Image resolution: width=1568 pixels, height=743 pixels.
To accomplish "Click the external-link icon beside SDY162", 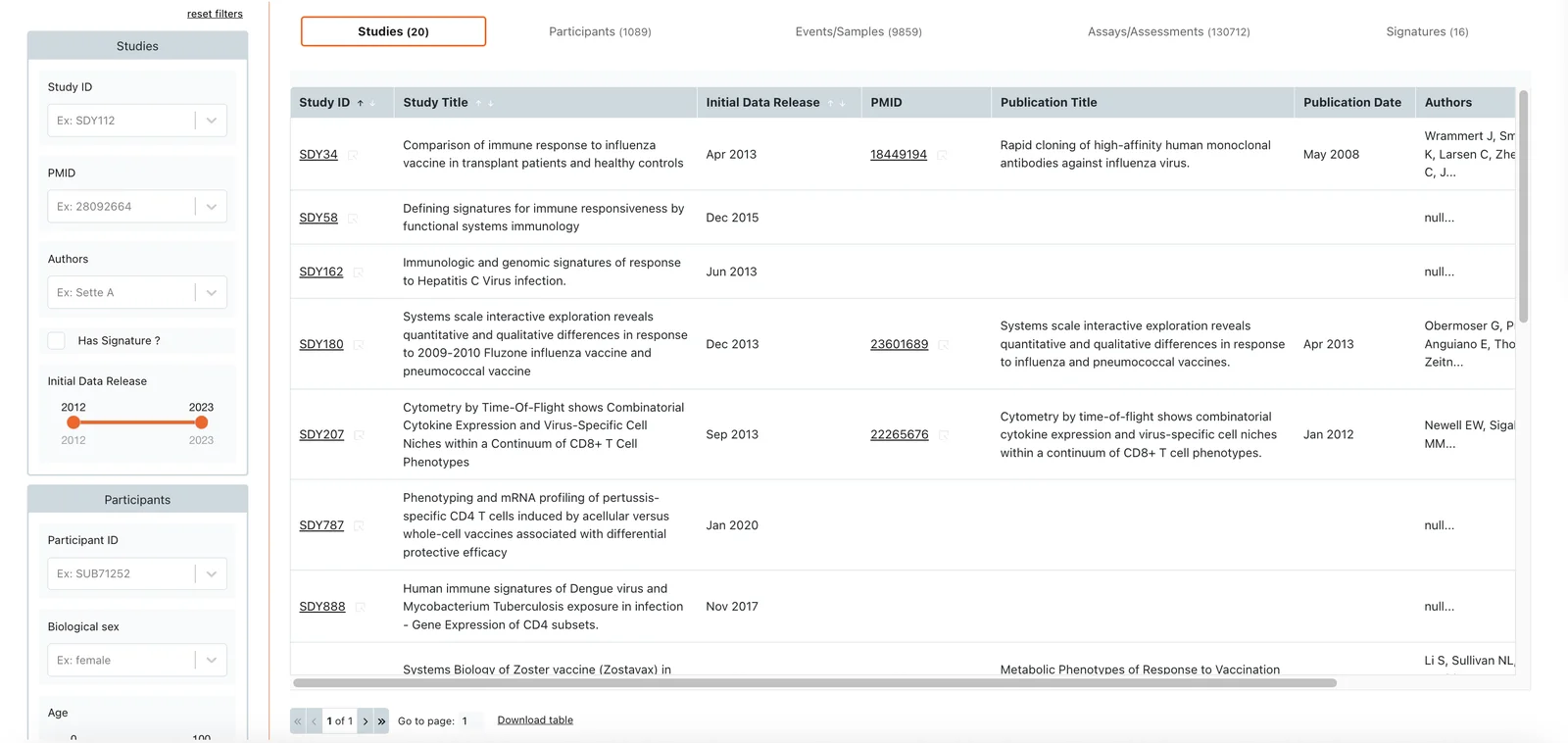I will 359,272.
